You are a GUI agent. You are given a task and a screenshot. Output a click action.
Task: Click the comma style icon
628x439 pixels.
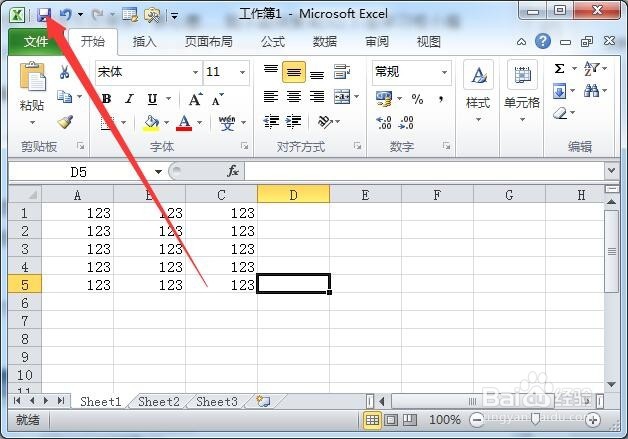click(x=441, y=99)
